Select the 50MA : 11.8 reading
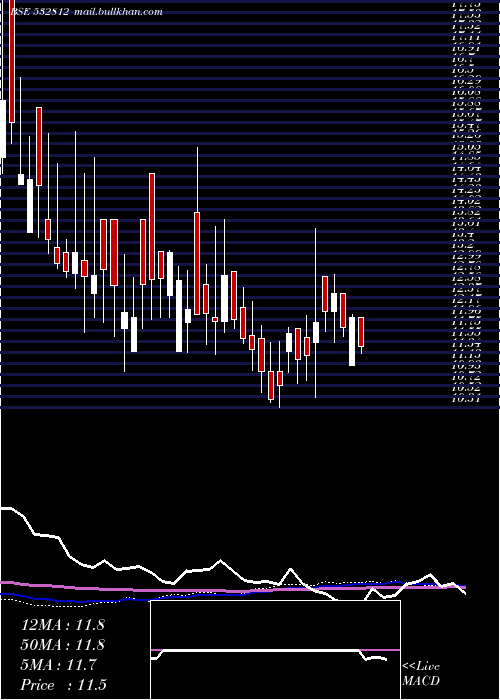 [x=62, y=645]
